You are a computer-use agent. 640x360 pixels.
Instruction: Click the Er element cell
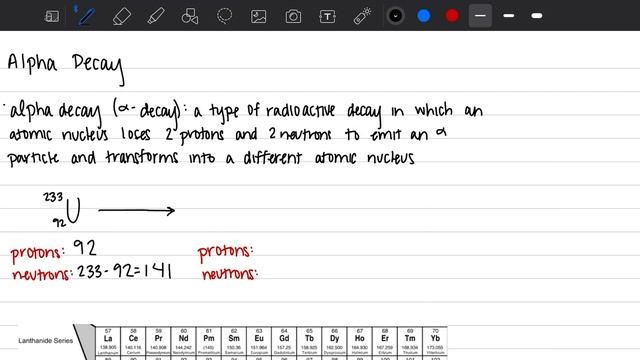pyautogui.click(x=385, y=341)
